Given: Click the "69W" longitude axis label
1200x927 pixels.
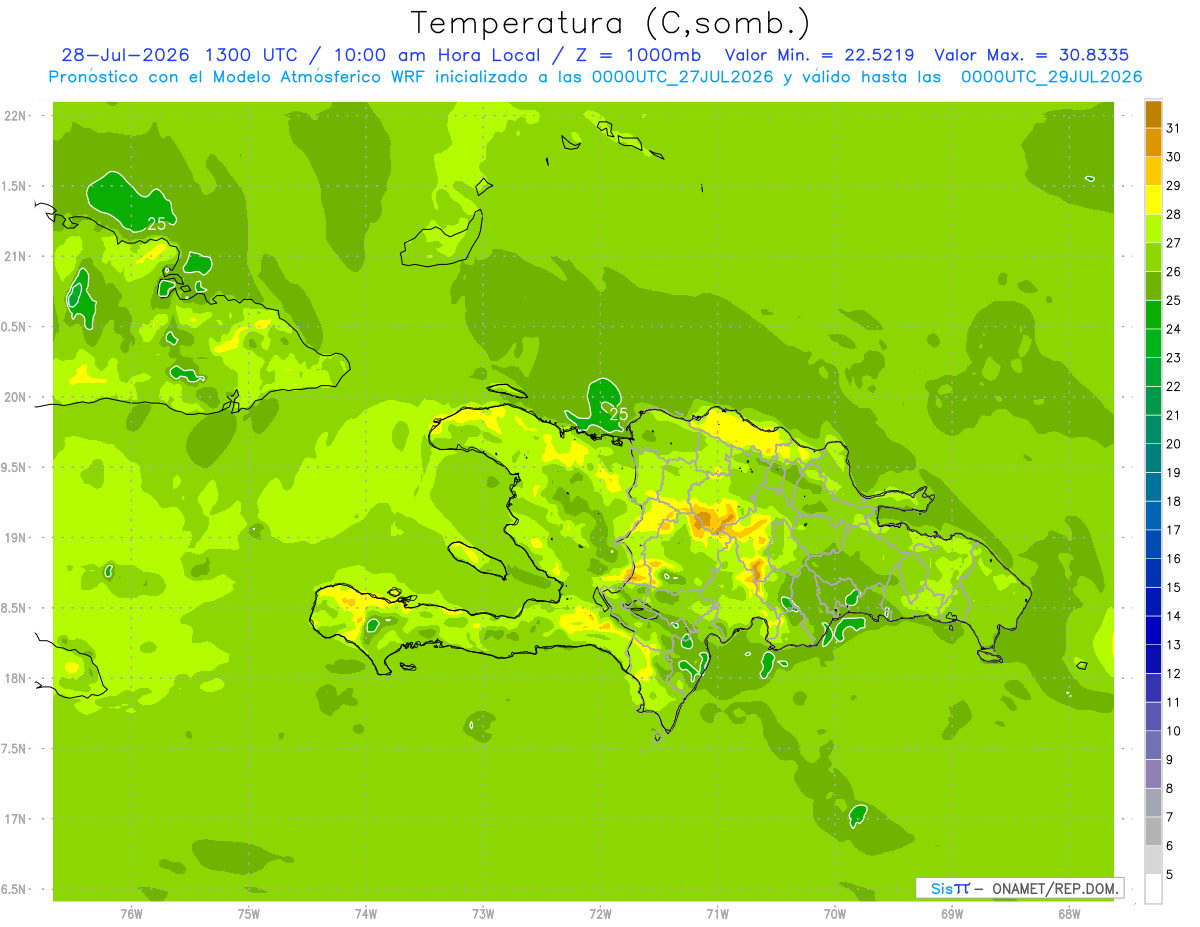Looking at the screenshot, I should point(952,914).
